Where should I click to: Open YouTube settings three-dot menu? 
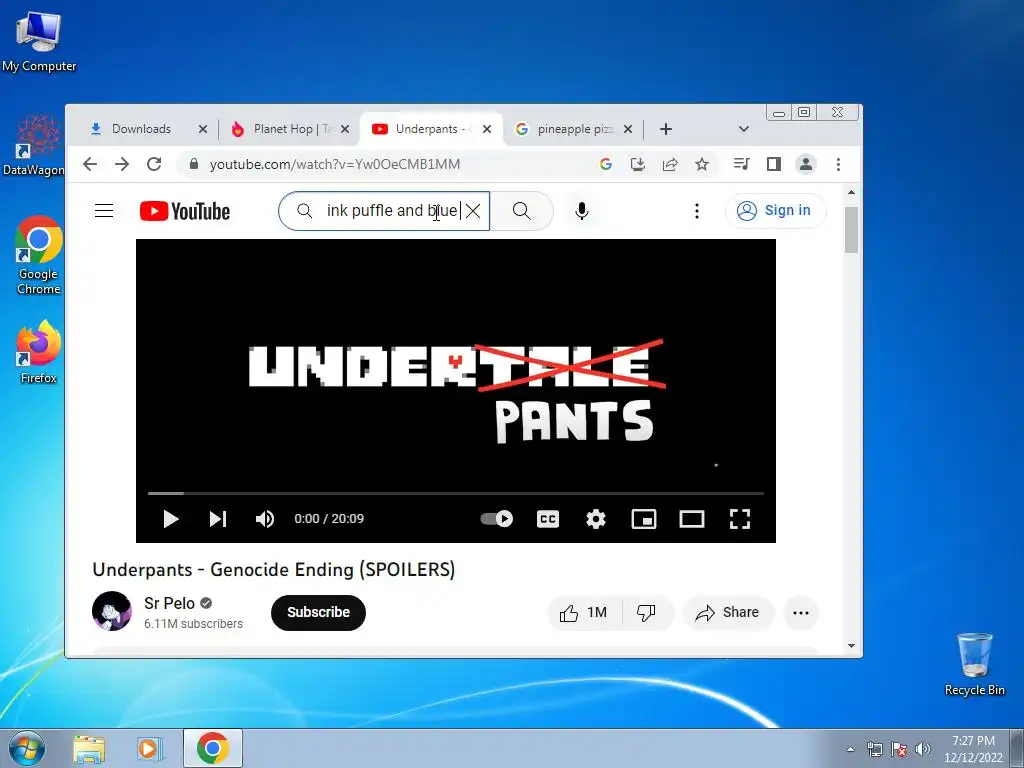point(697,211)
